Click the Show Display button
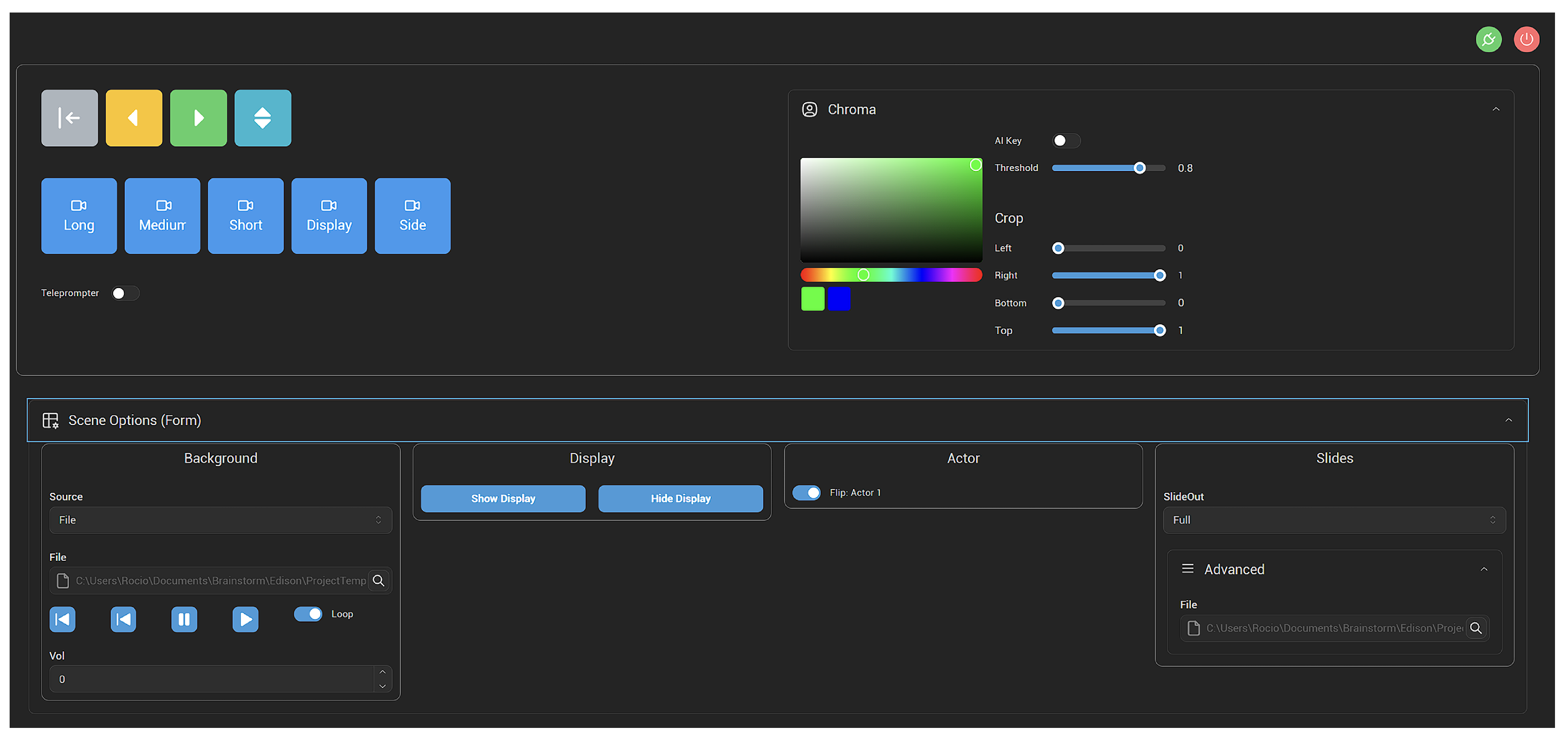This screenshot has height=739, width=1568. tap(503, 499)
